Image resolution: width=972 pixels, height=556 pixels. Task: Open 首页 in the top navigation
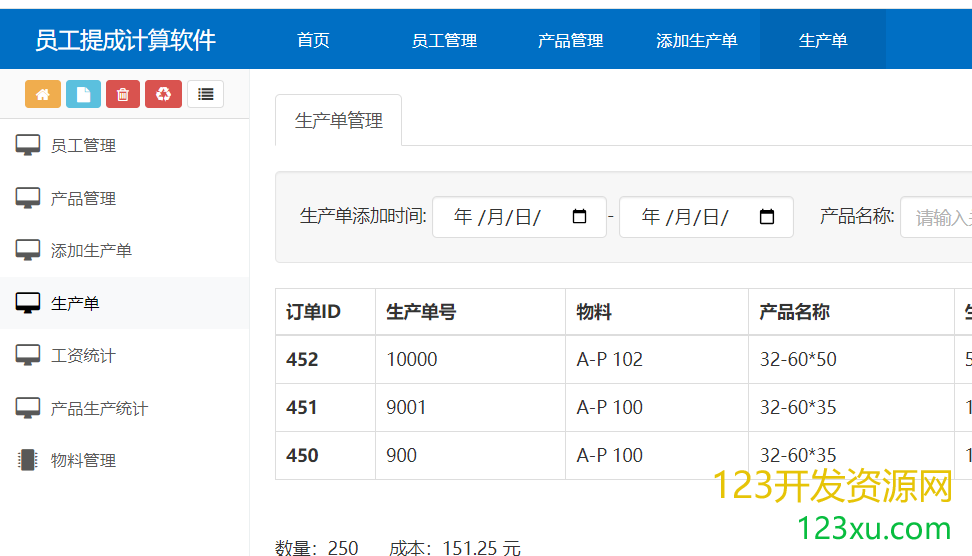point(313,40)
